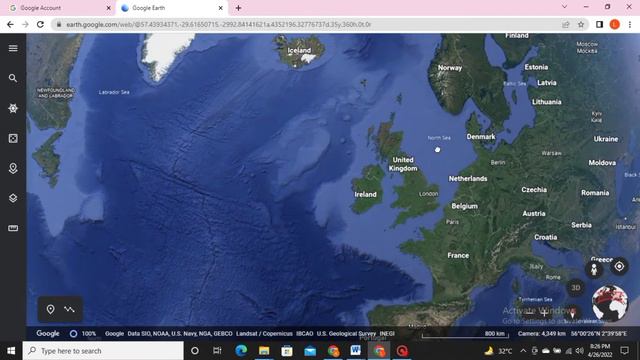Screen dimensions: 640x360
Task: Click the white dot marker in North Sea
Action: (438, 150)
